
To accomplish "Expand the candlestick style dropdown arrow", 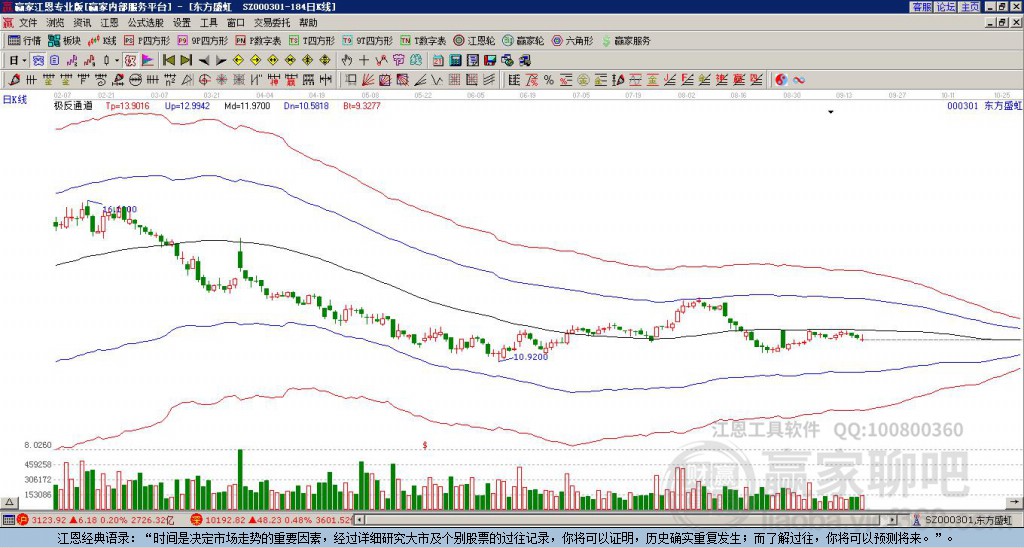I will pyautogui.click(x=117, y=61).
